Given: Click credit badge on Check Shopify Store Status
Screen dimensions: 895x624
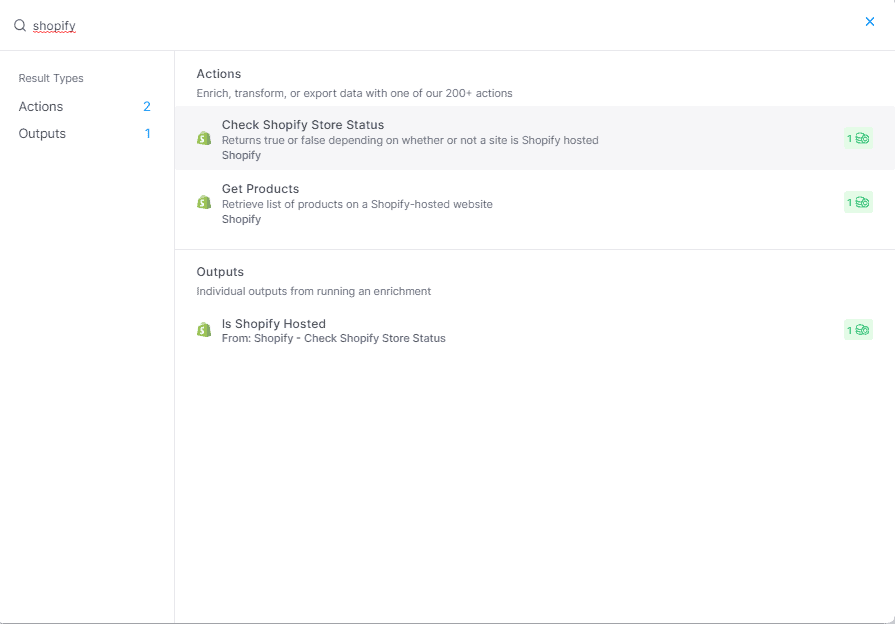Looking at the screenshot, I should pyautogui.click(x=858, y=138).
